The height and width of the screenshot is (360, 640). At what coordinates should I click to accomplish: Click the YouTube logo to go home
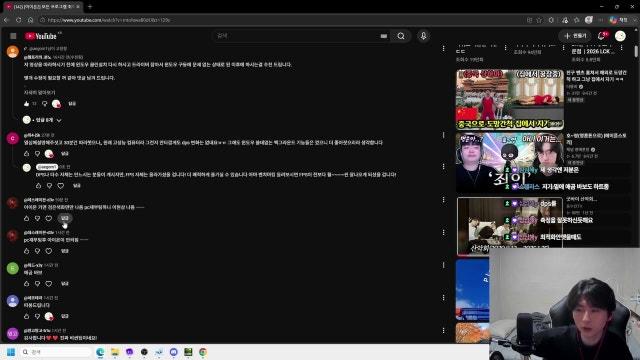[40, 36]
